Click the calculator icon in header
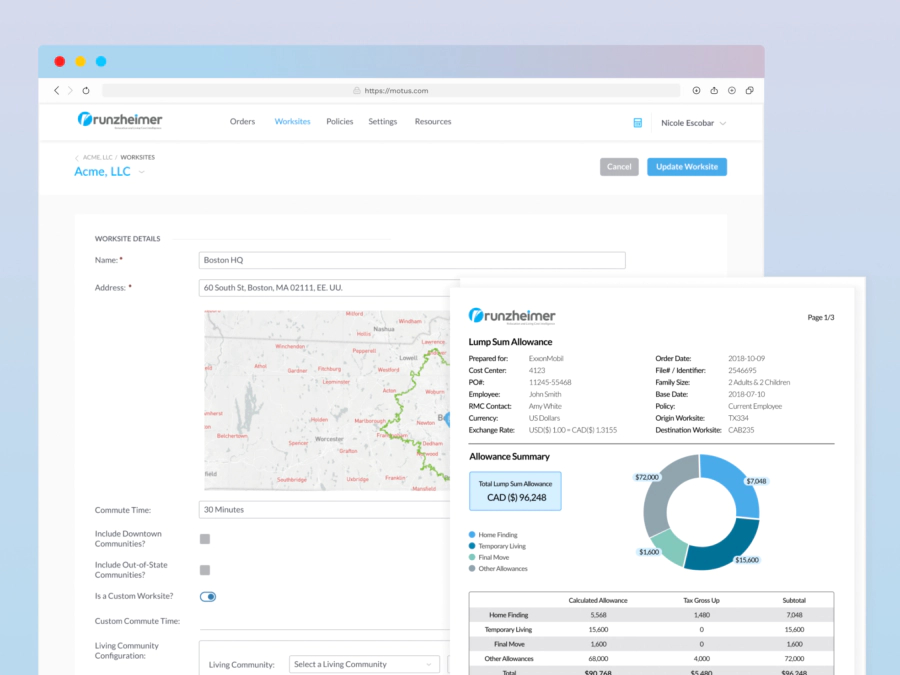Image resolution: width=900 pixels, height=675 pixels. pos(637,123)
